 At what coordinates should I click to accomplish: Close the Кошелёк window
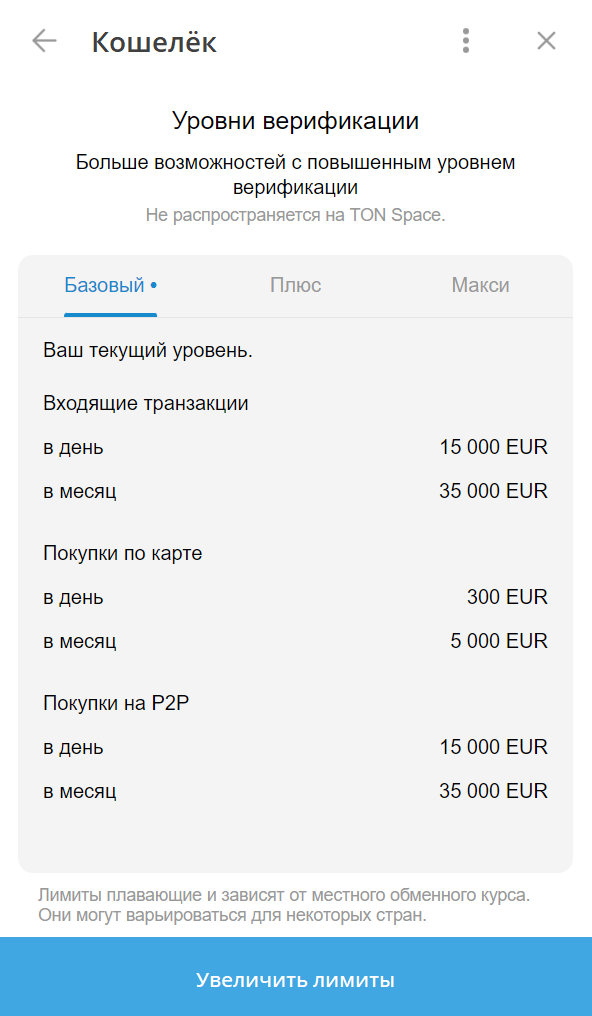tap(547, 41)
